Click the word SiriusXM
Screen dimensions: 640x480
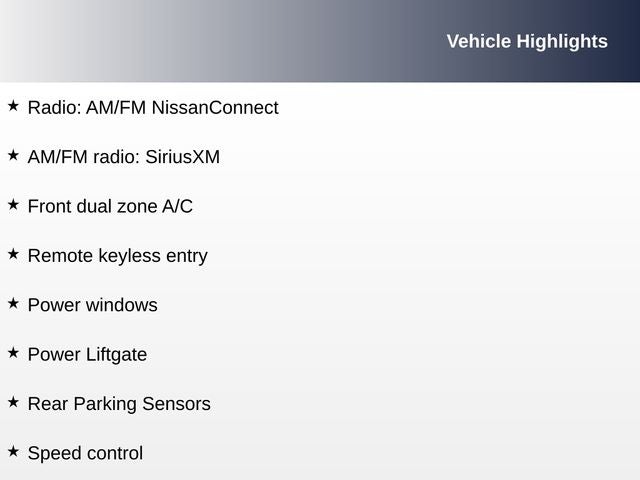pos(182,157)
